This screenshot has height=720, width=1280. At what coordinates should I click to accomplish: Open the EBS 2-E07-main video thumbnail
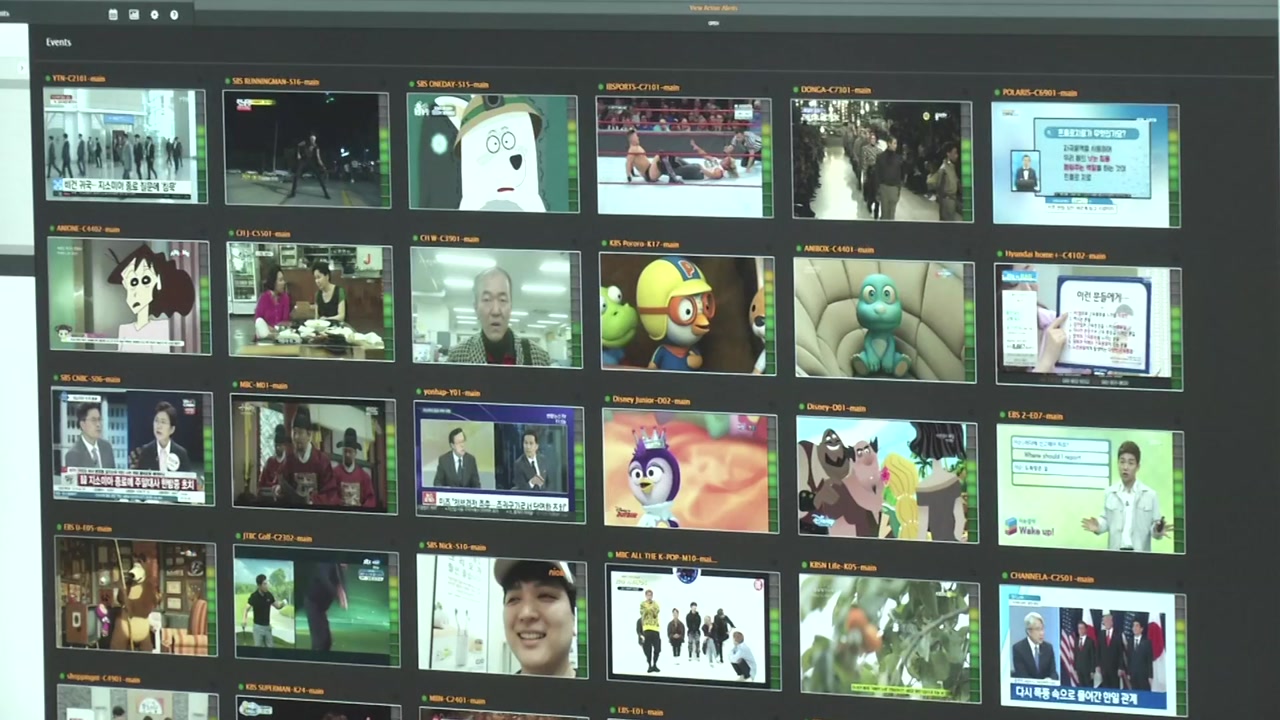pos(1085,488)
